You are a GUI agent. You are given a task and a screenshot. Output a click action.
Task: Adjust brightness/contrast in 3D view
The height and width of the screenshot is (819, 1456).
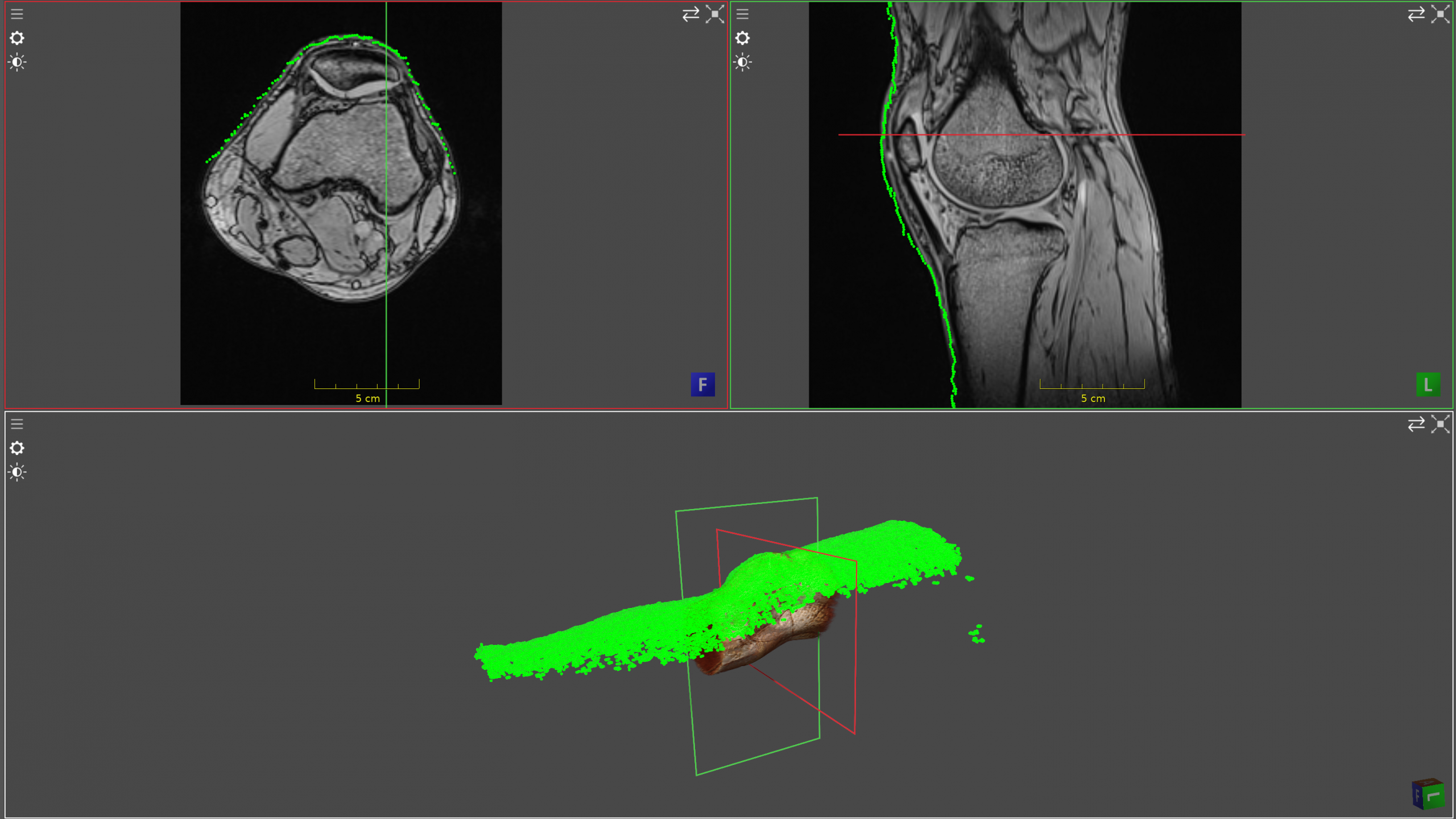17,472
